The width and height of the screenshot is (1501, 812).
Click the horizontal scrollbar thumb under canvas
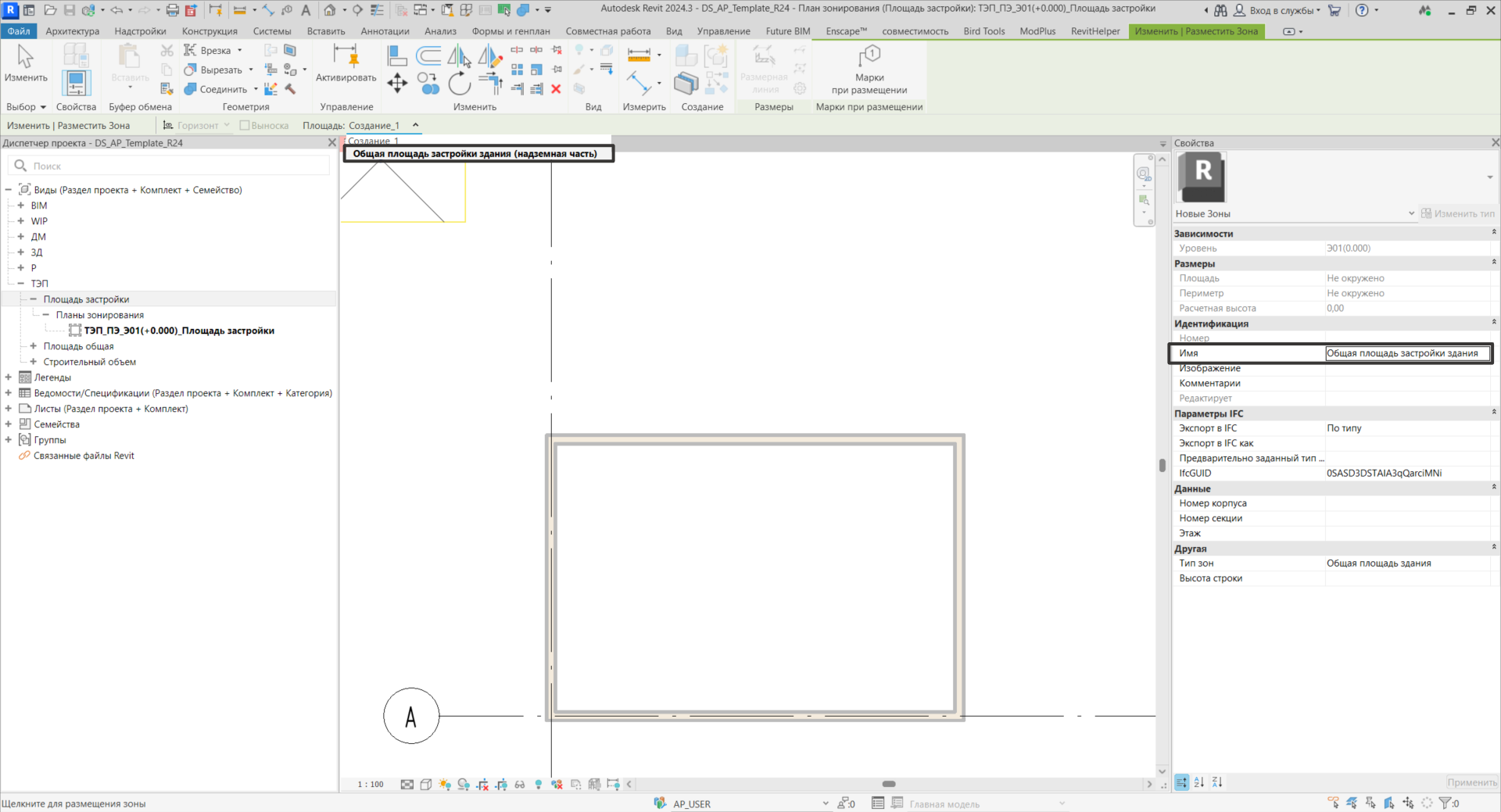tap(889, 784)
